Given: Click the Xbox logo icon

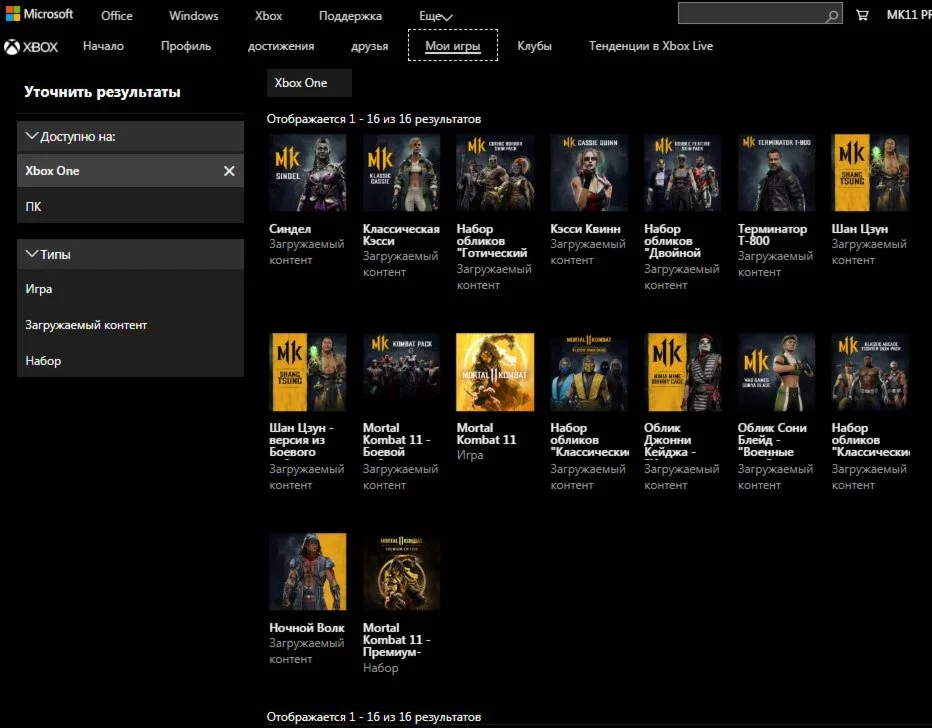Looking at the screenshot, I should [12, 47].
